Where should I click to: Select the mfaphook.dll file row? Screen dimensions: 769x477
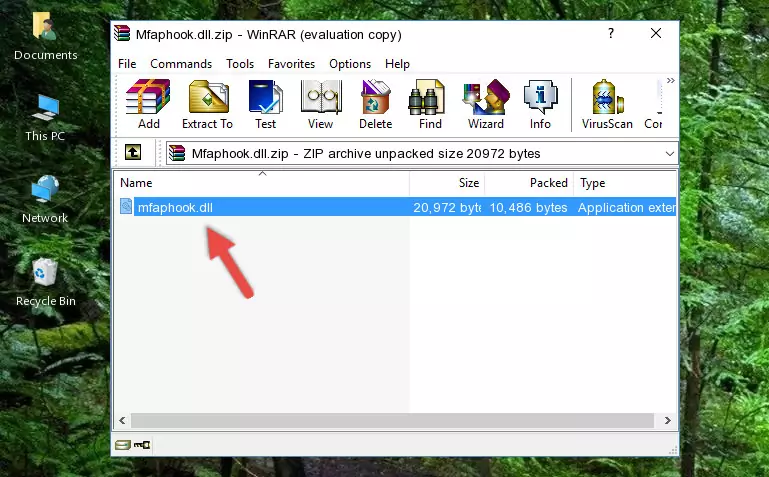[397, 207]
